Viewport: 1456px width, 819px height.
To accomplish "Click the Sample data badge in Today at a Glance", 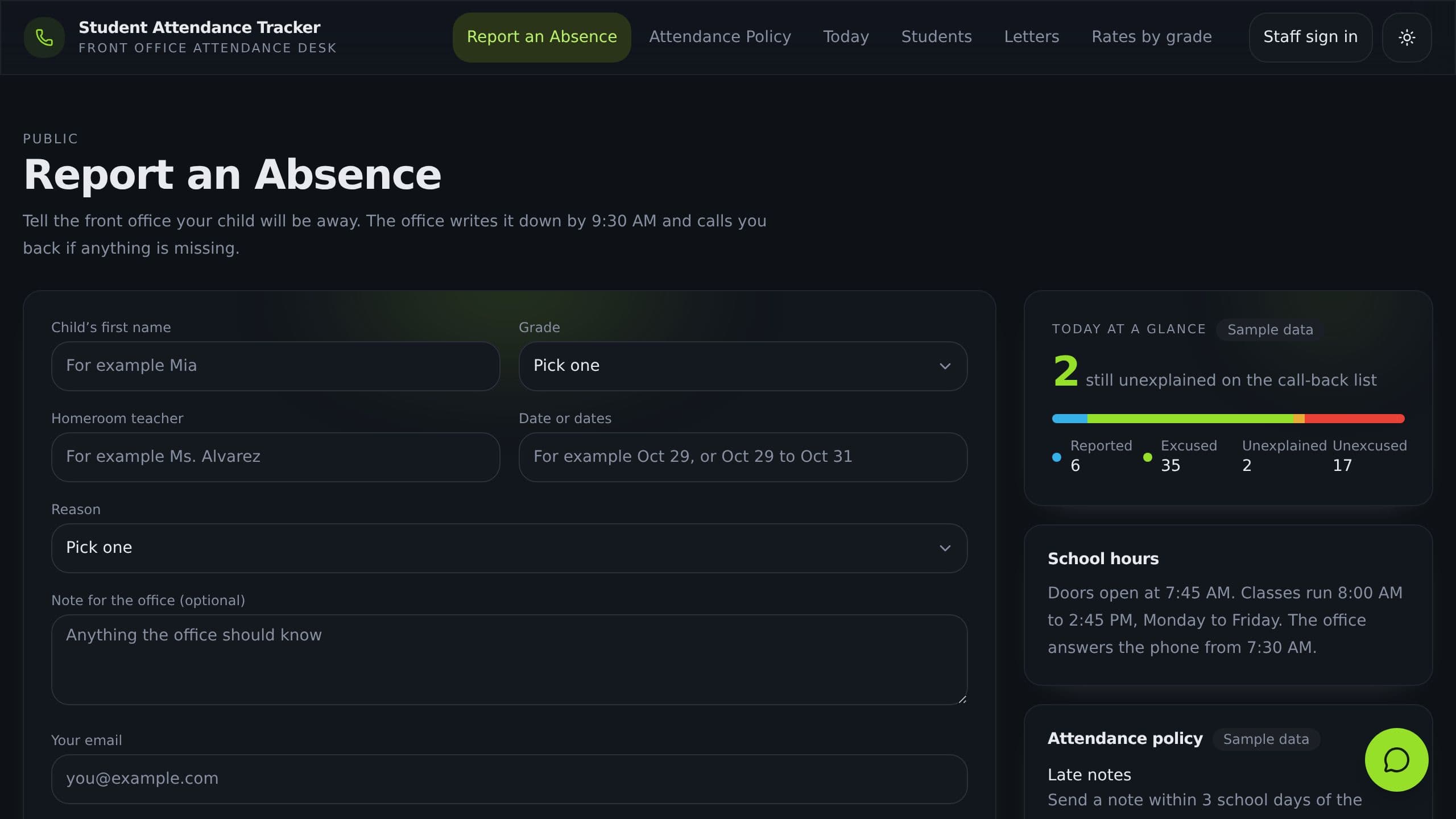I will tap(1270, 330).
